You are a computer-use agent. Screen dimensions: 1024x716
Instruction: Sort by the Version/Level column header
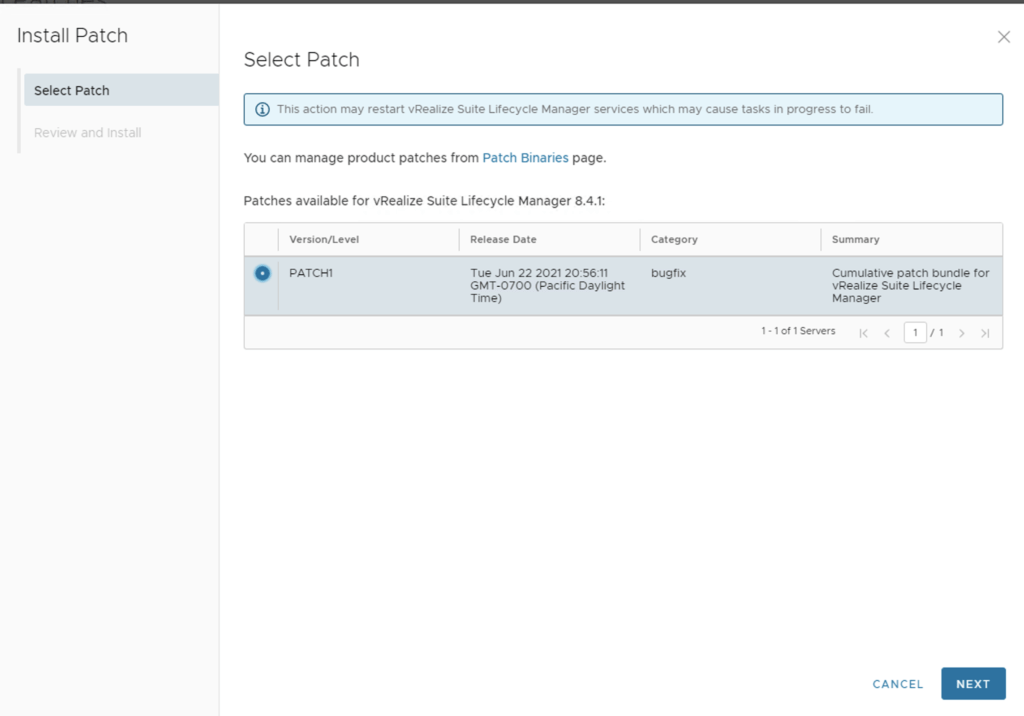(324, 240)
